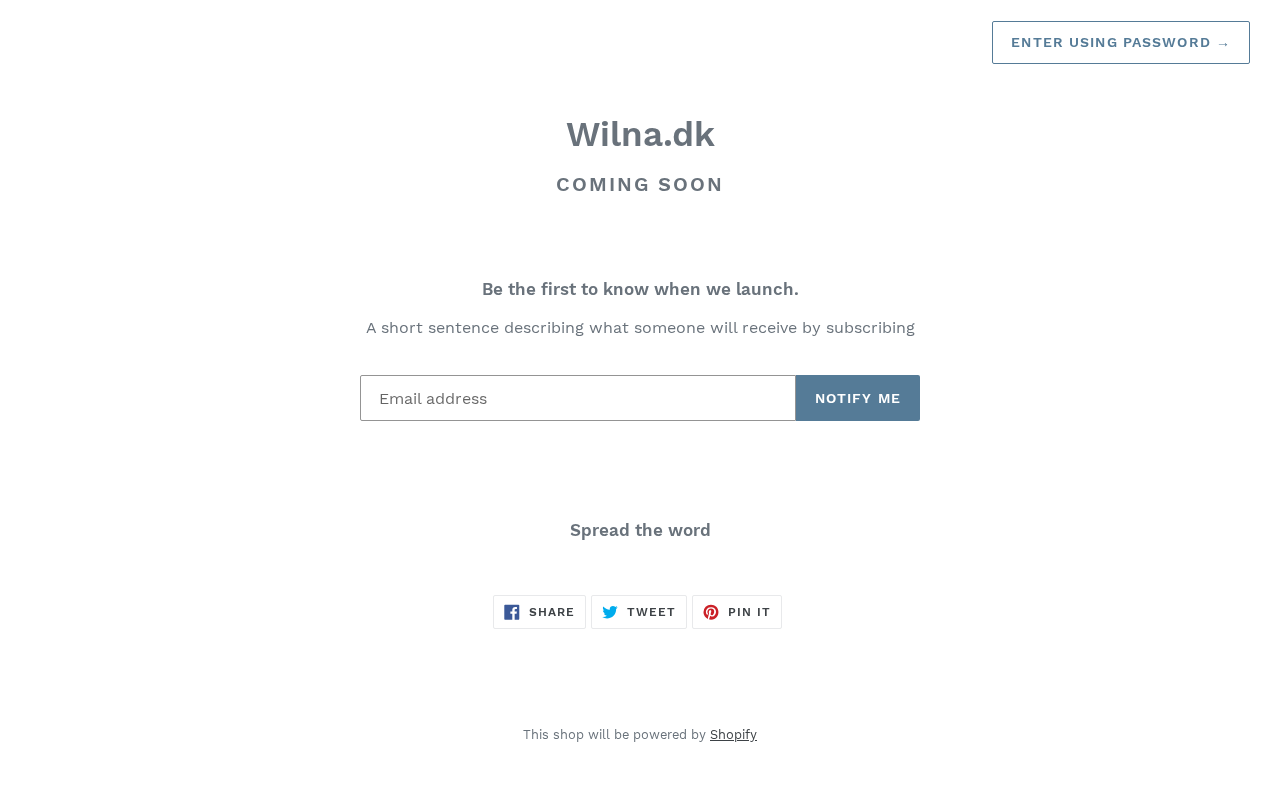Image resolution: width=1280 pixels, height=800 pixels.
Task: Focus the Email address field
Action: pos(578,398)
